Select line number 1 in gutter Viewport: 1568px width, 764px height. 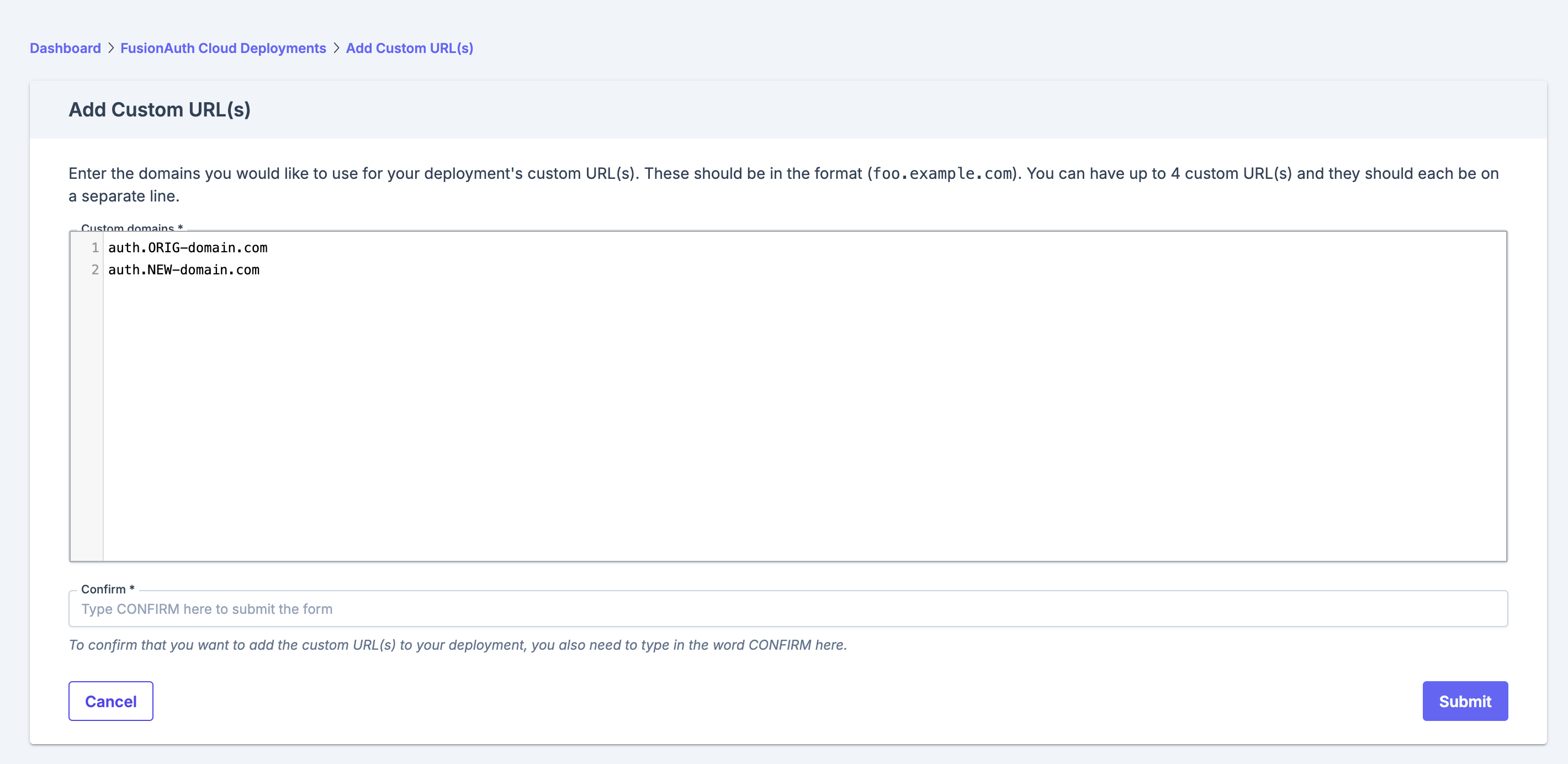95,248
